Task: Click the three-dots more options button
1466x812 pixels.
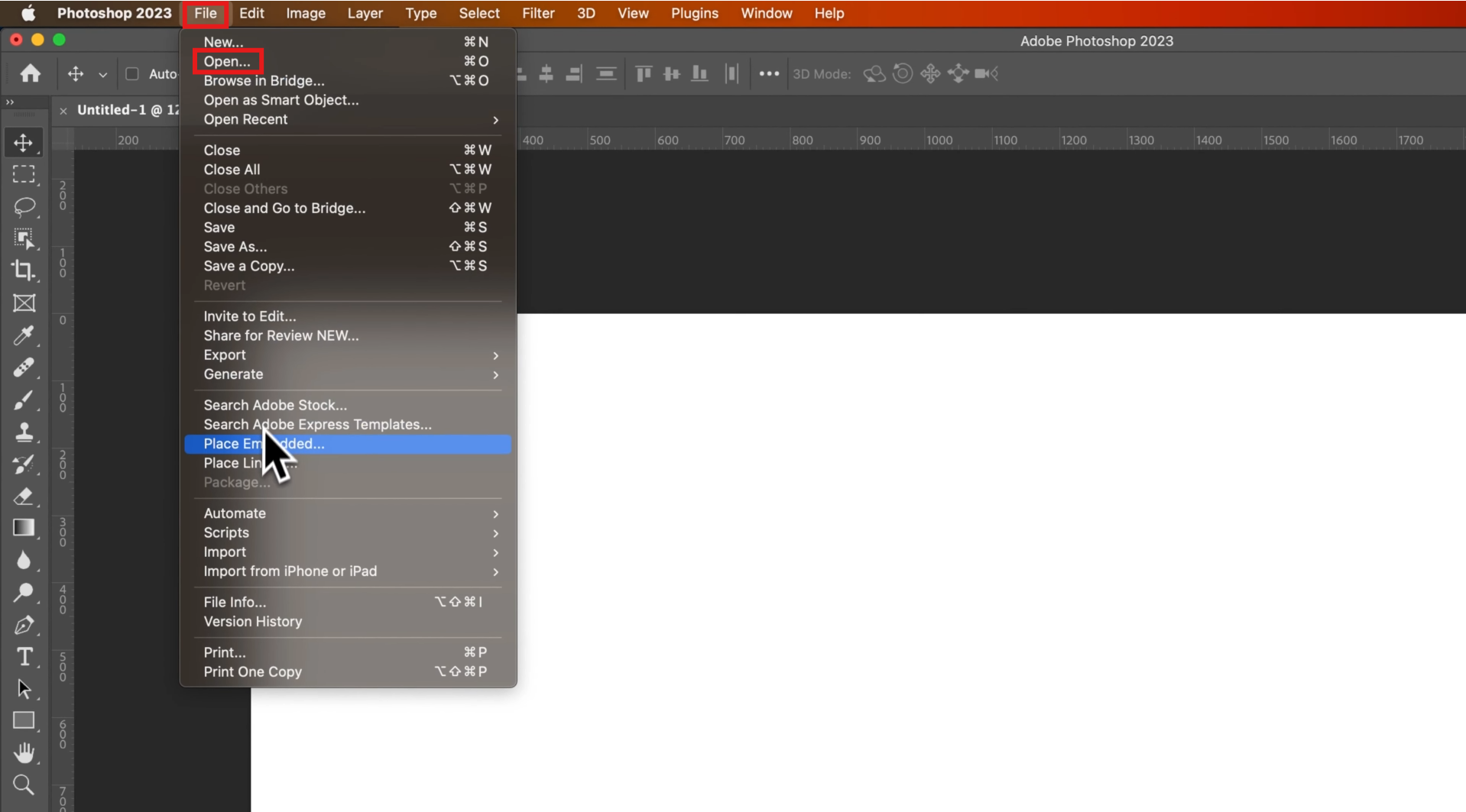Action: [769, 74]
